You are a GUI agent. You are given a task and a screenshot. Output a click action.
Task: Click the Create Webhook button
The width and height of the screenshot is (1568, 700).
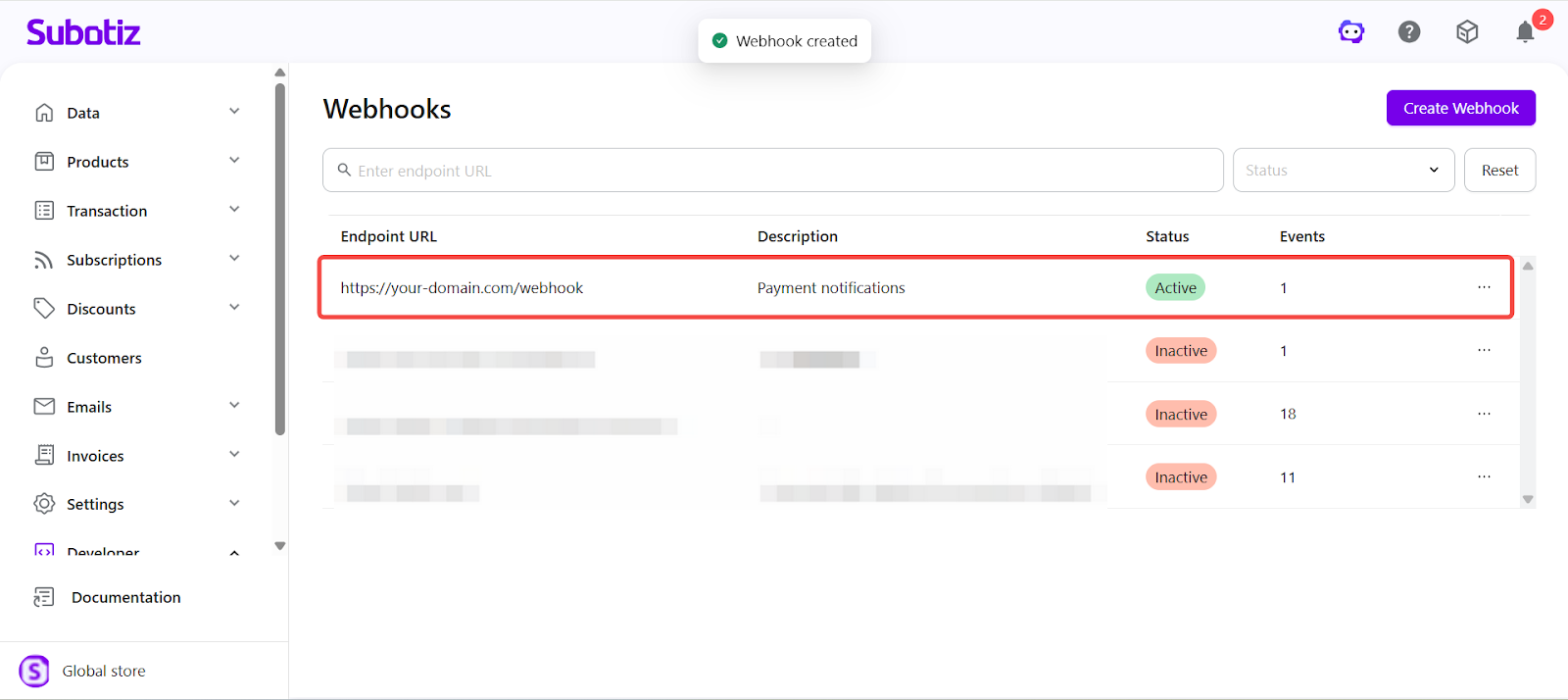click(1460, 108)
